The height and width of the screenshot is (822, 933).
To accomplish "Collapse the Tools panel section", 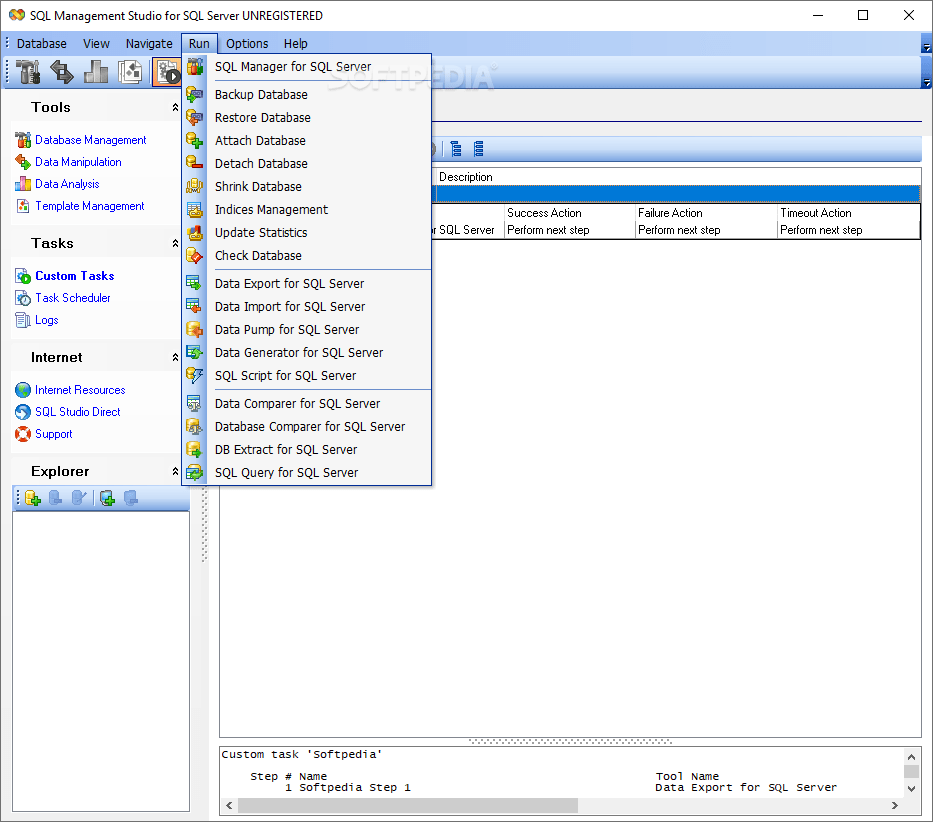I will click(175, 107).
